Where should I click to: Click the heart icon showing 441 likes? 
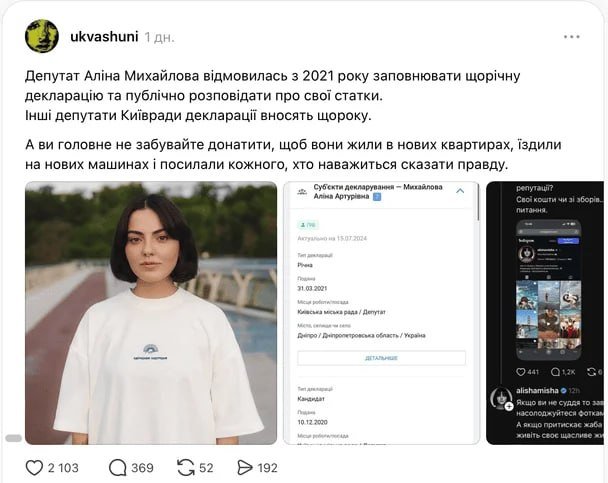click(521, 372)
